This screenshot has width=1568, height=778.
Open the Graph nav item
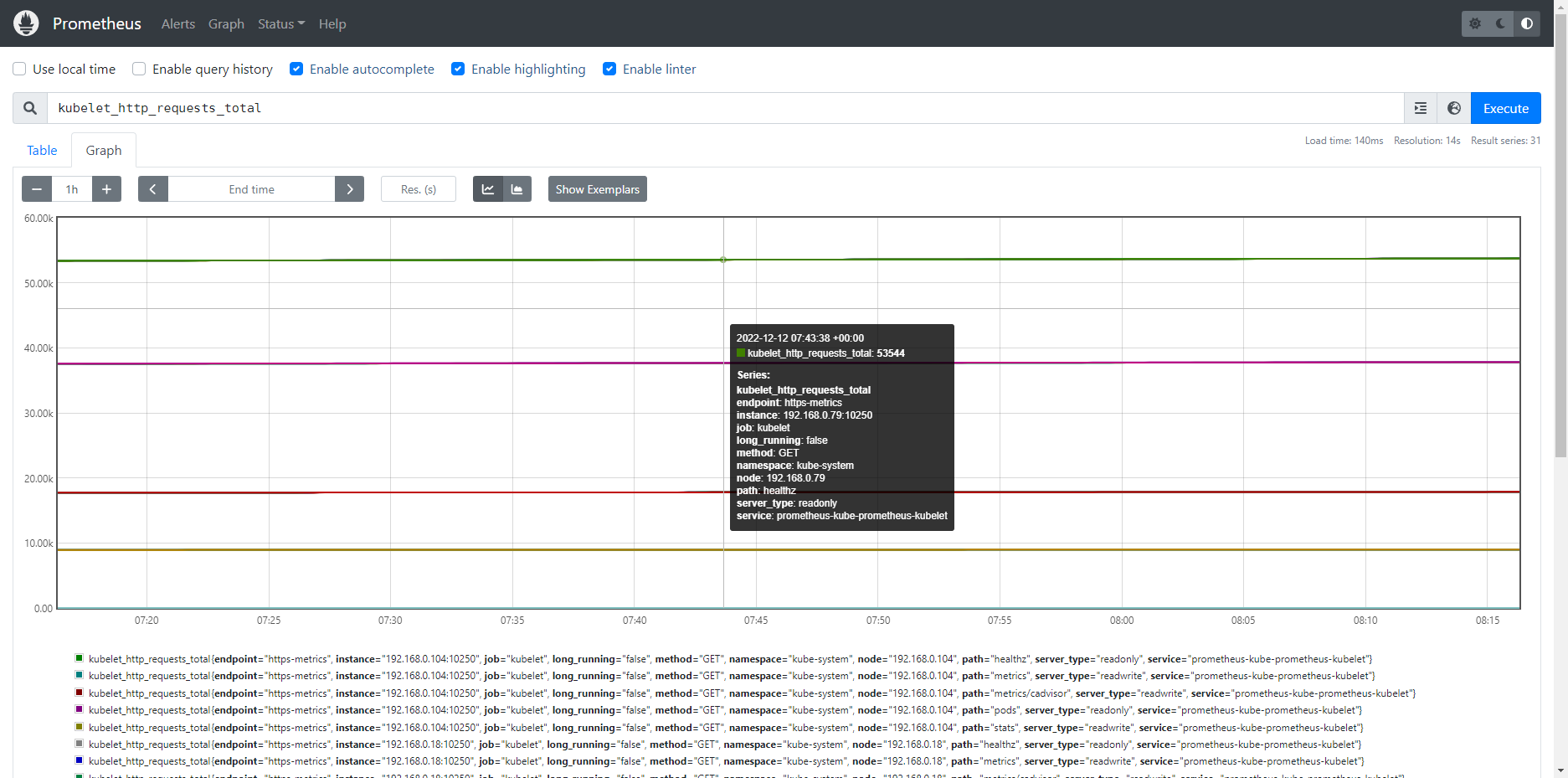click(226, 23)
